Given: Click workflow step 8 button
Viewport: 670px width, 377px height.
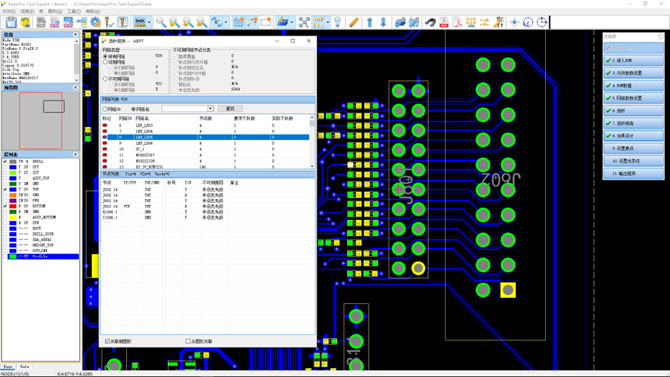Looking at the screenshot, I should (634, 135).
